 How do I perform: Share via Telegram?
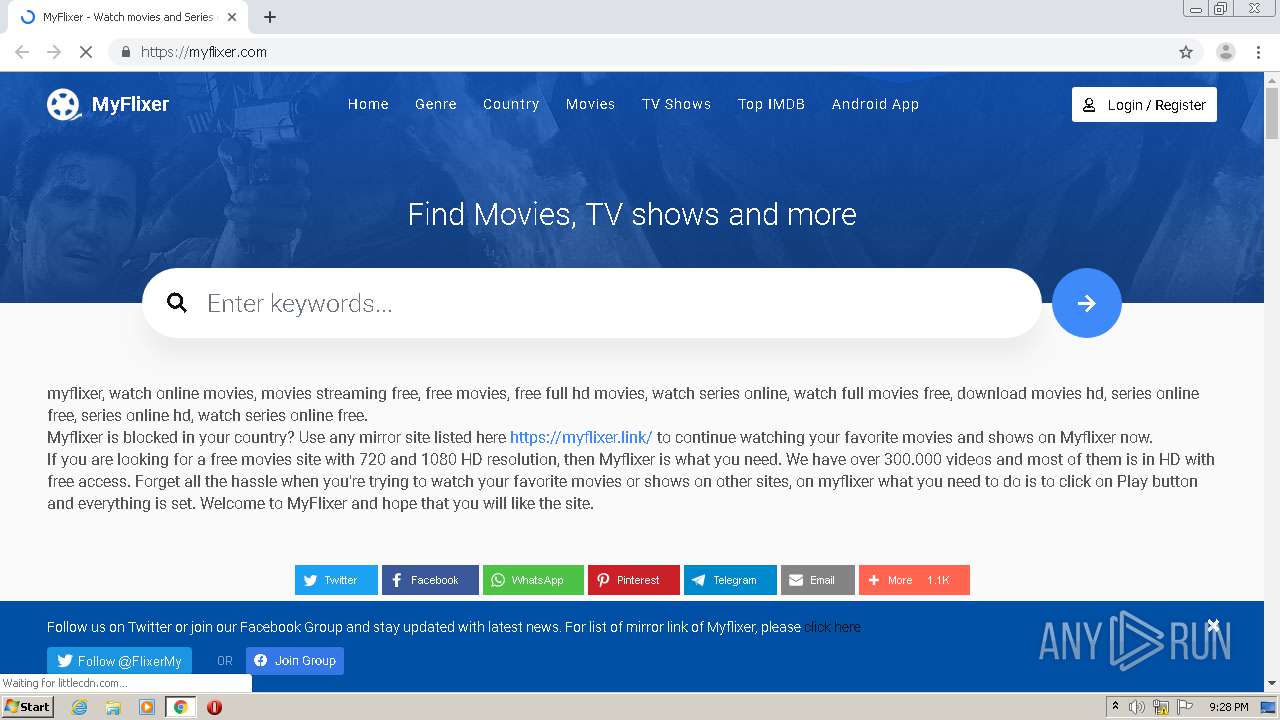tap(730, 580)
